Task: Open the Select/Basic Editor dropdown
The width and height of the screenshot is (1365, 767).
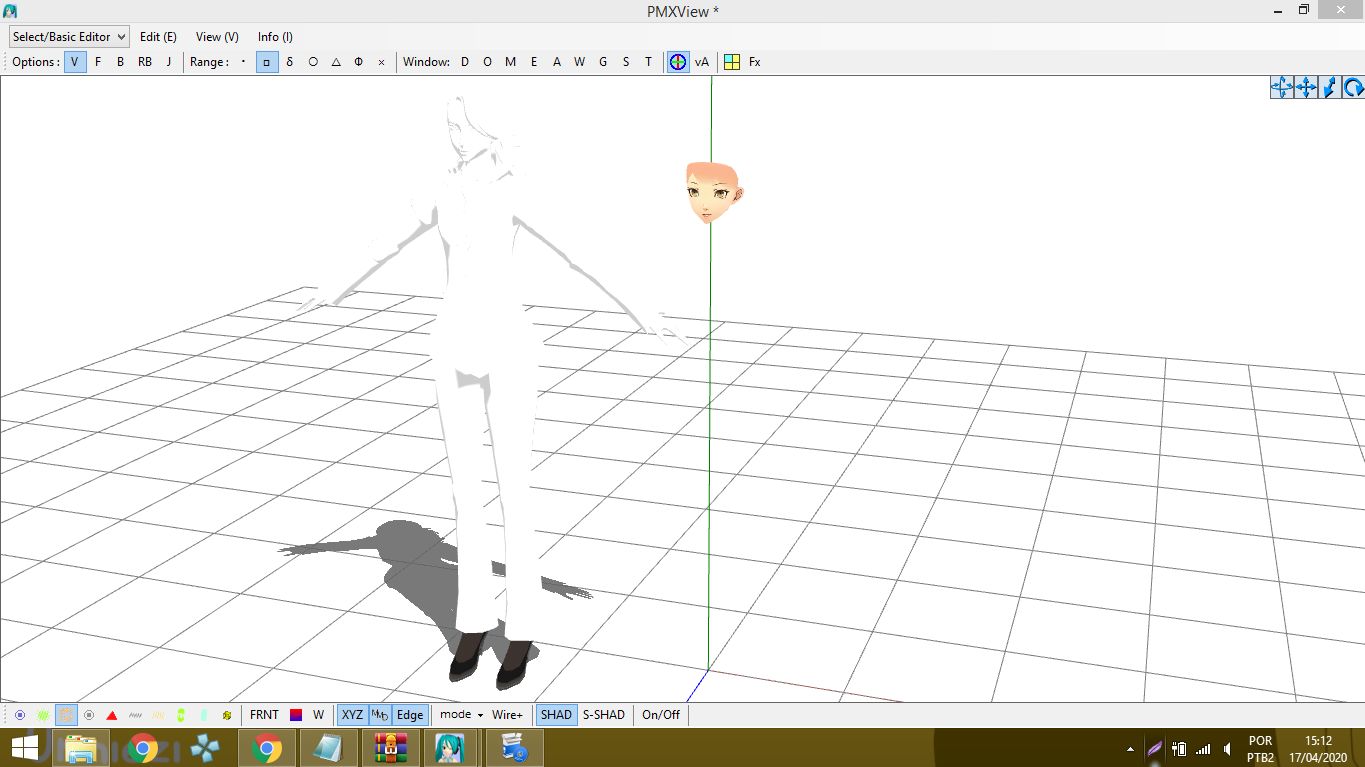Action: point(69,37)
